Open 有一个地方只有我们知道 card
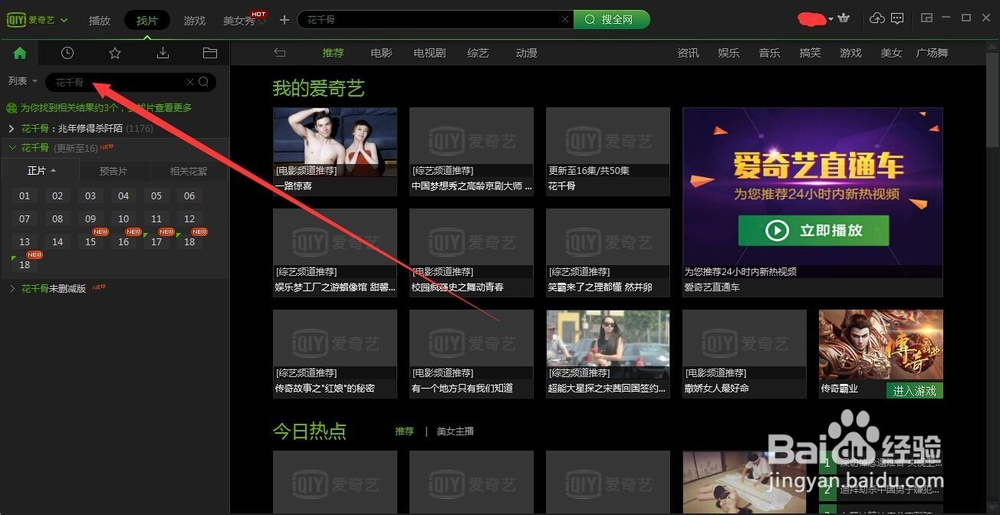 pyautogui.click(x=471, y=354)
